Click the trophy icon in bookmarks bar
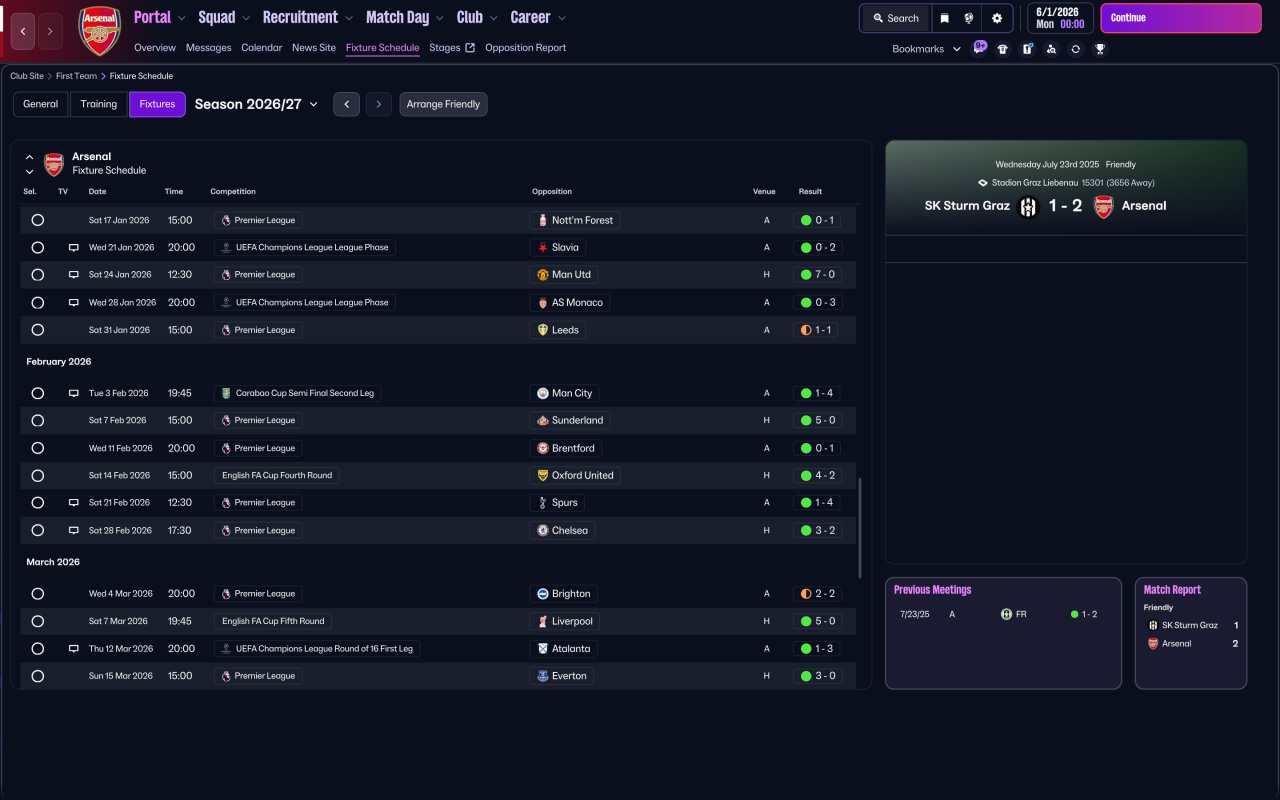The image size is (1280, 800). click(1100, 49)
